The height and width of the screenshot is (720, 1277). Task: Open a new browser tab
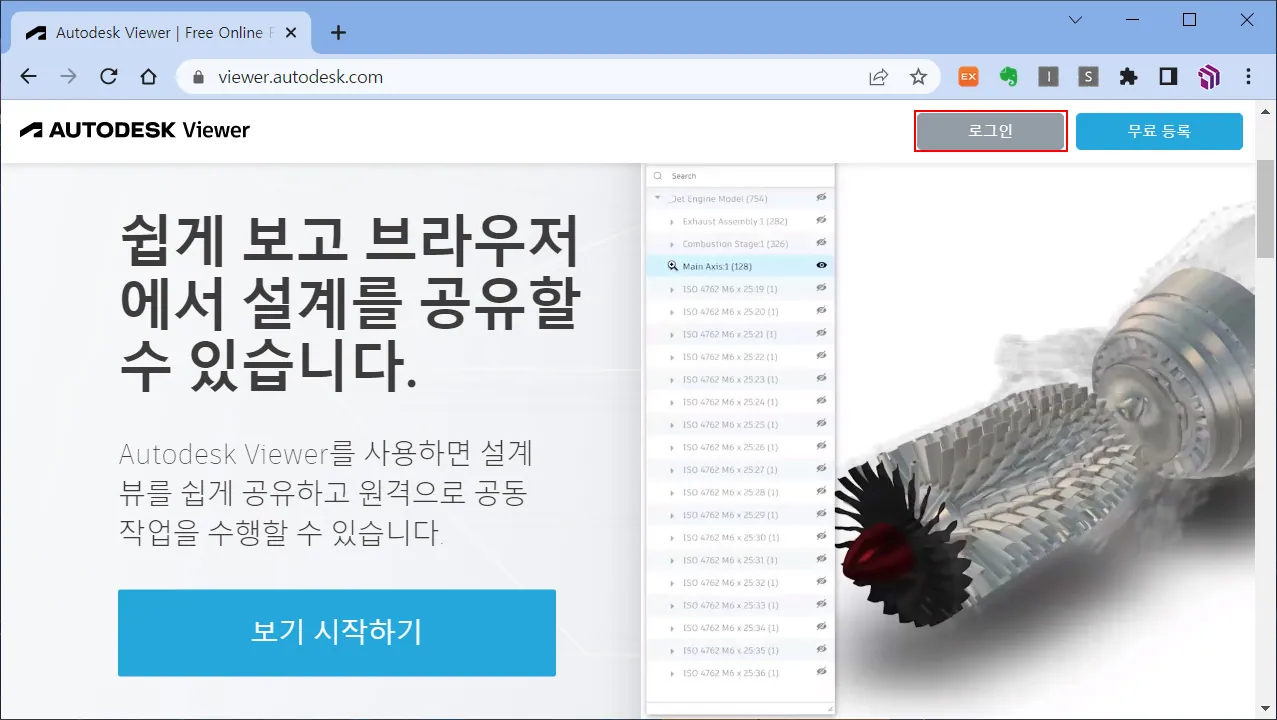[x=338, y=32]
